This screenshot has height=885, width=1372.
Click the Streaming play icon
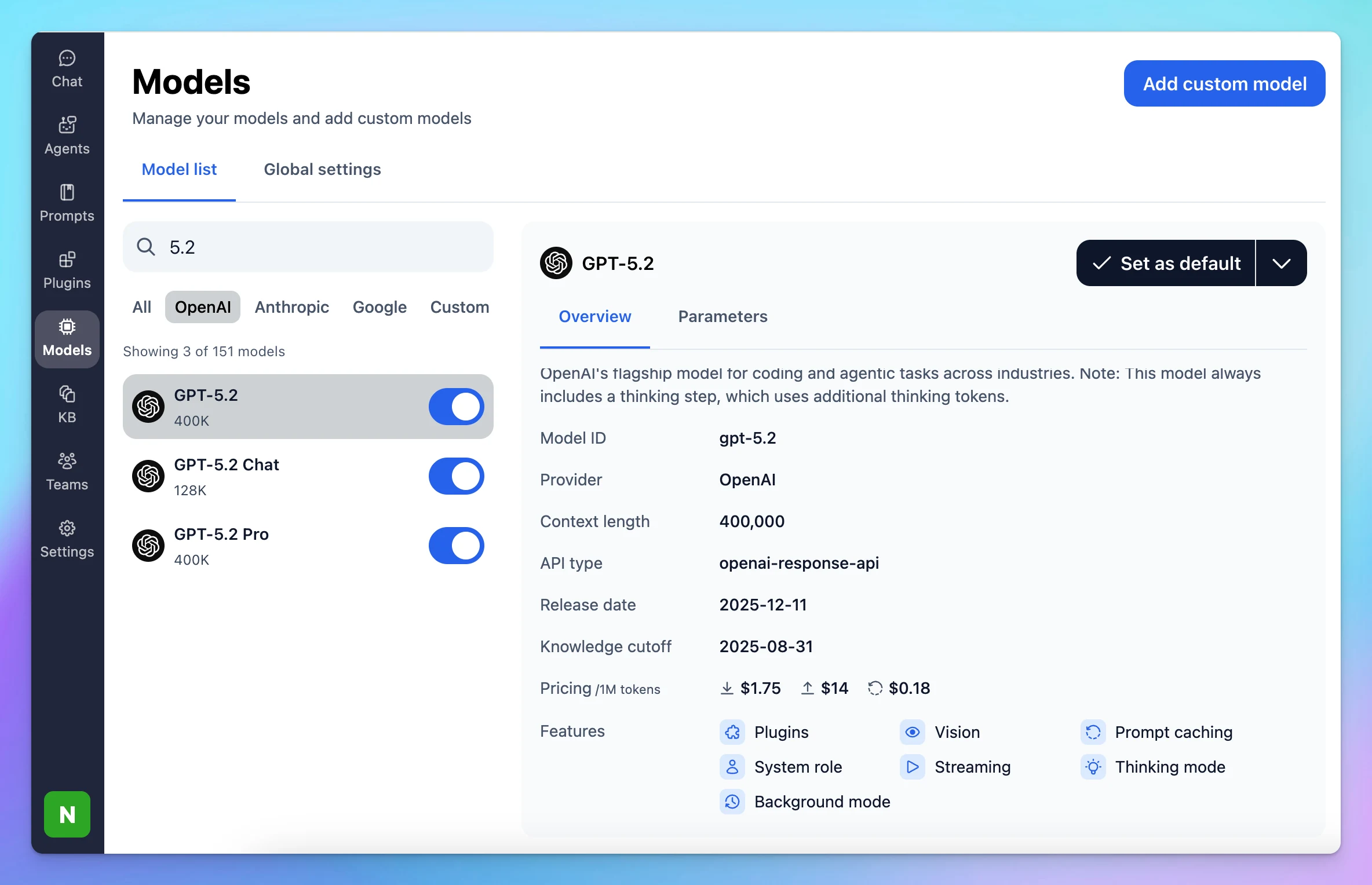click(x=913, y=767)
